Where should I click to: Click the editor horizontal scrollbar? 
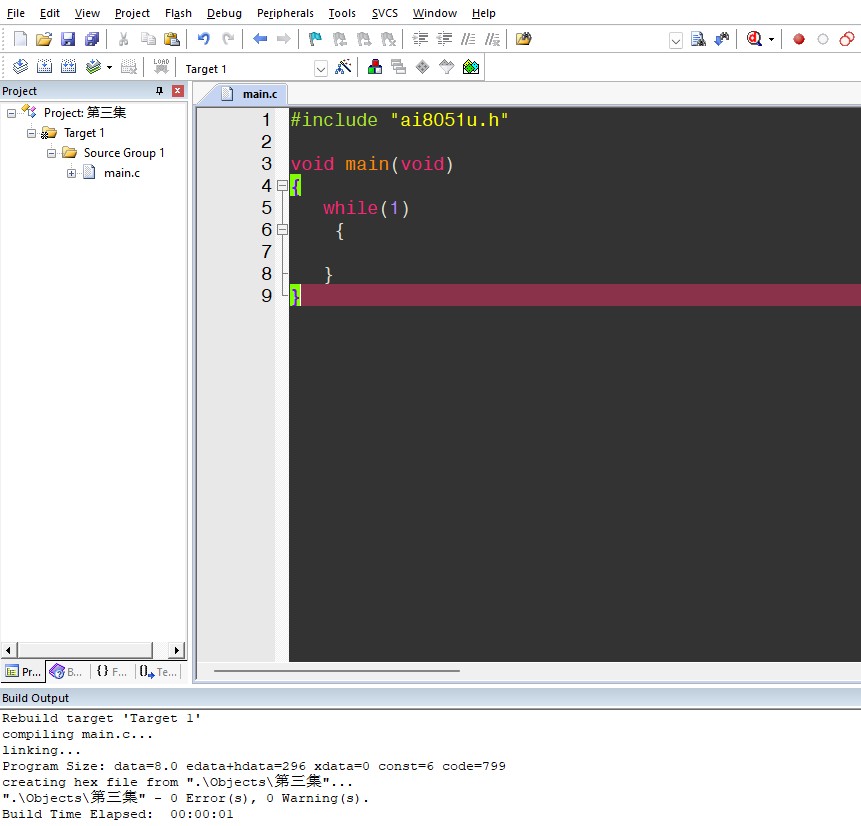coord(336,671)
